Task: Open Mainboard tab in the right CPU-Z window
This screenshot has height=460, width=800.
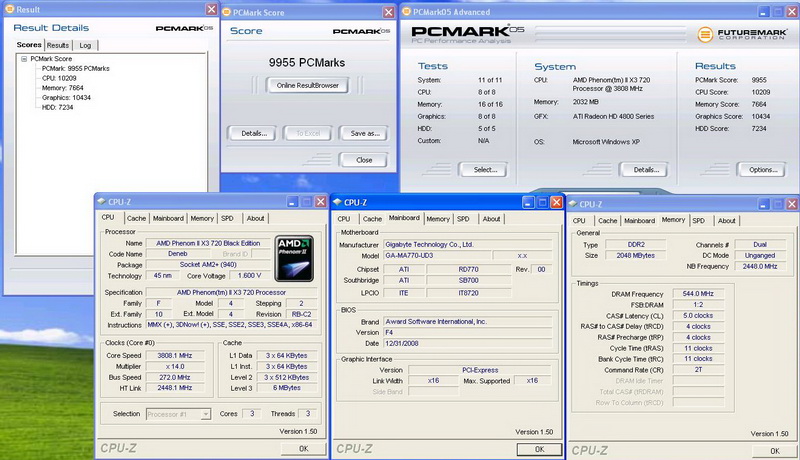Action: tap(639, 221)
